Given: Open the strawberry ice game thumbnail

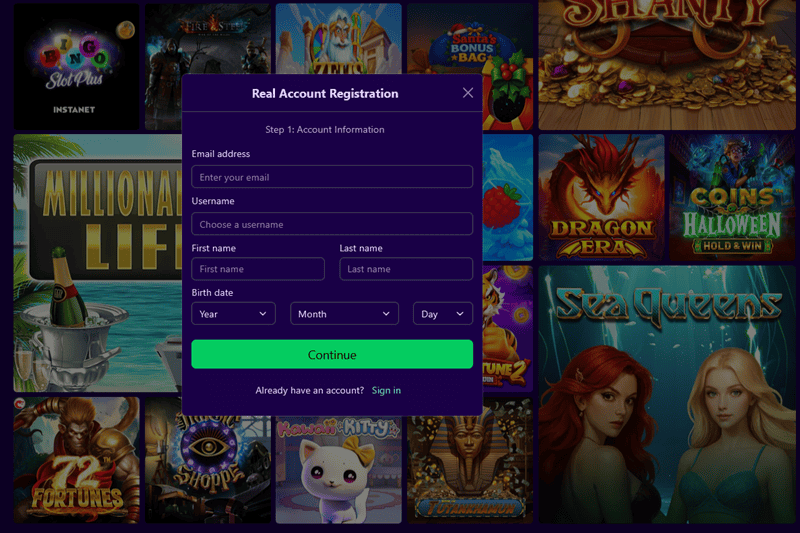Looking at the screenshot, I should [x=508, y=197].
